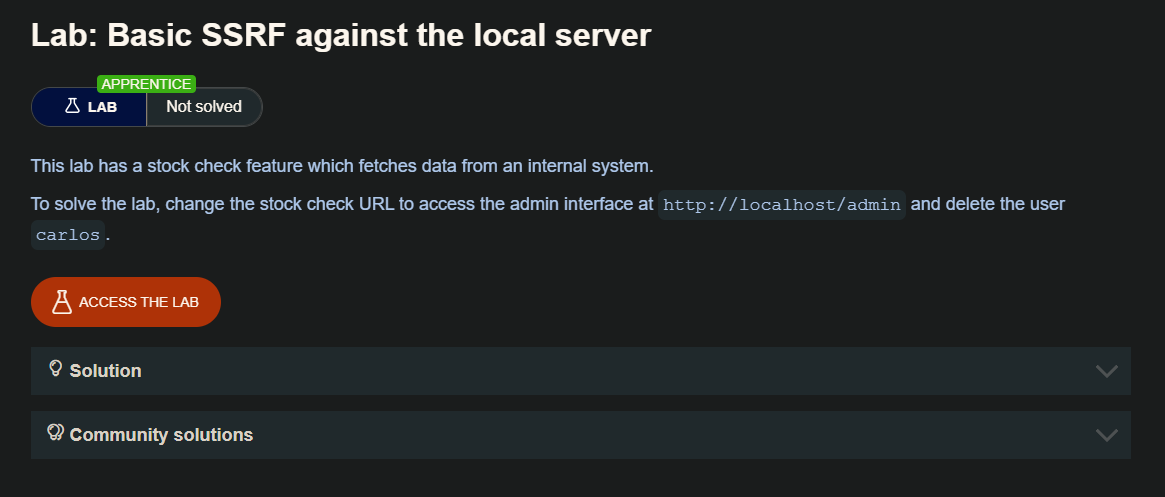Click the dark blue LAB label

point(102,107)
